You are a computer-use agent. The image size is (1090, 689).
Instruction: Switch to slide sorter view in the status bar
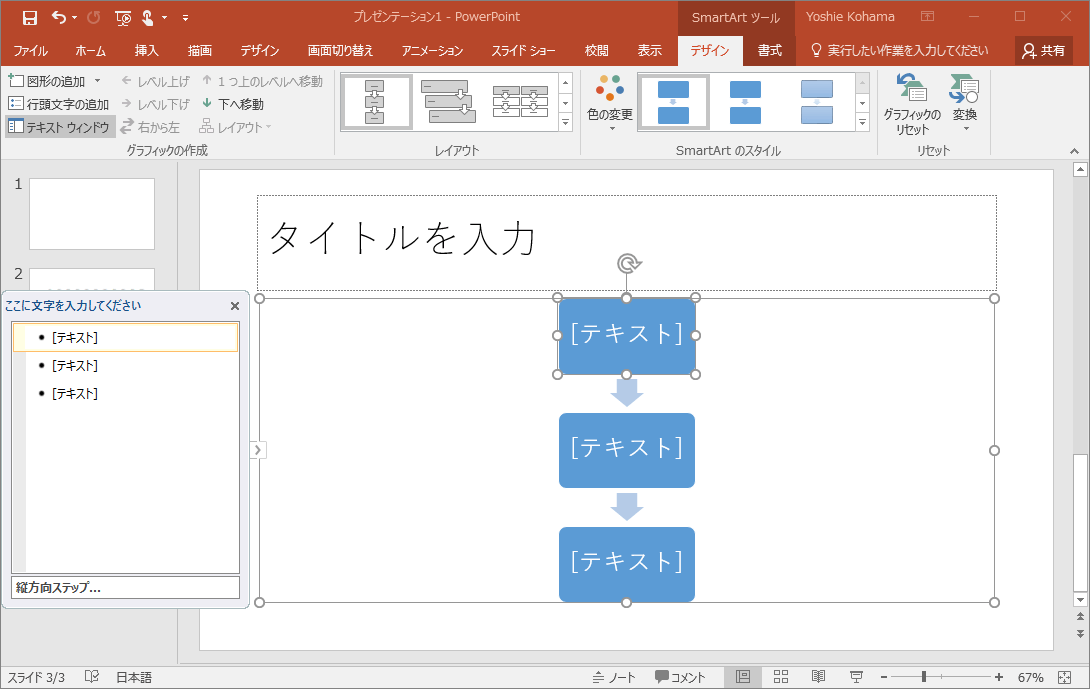click(781, 677)
